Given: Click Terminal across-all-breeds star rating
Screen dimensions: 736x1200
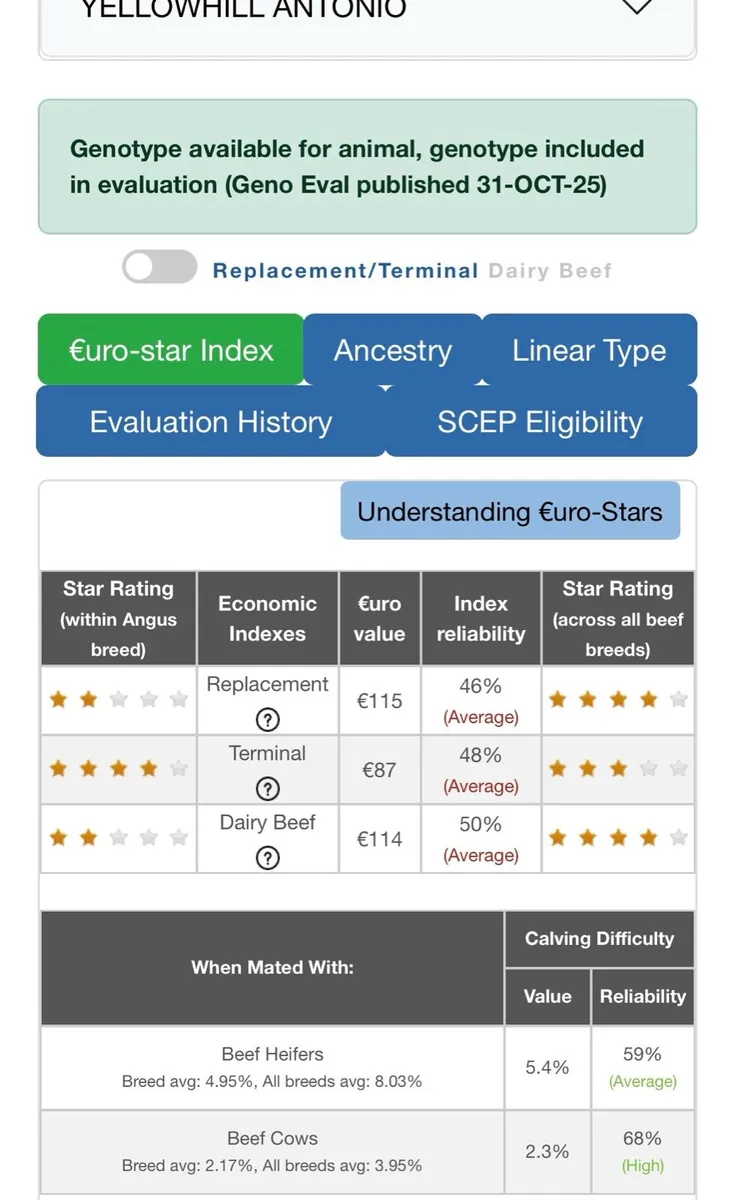Looking at the screenshot, I should click(x=617, y=769).
